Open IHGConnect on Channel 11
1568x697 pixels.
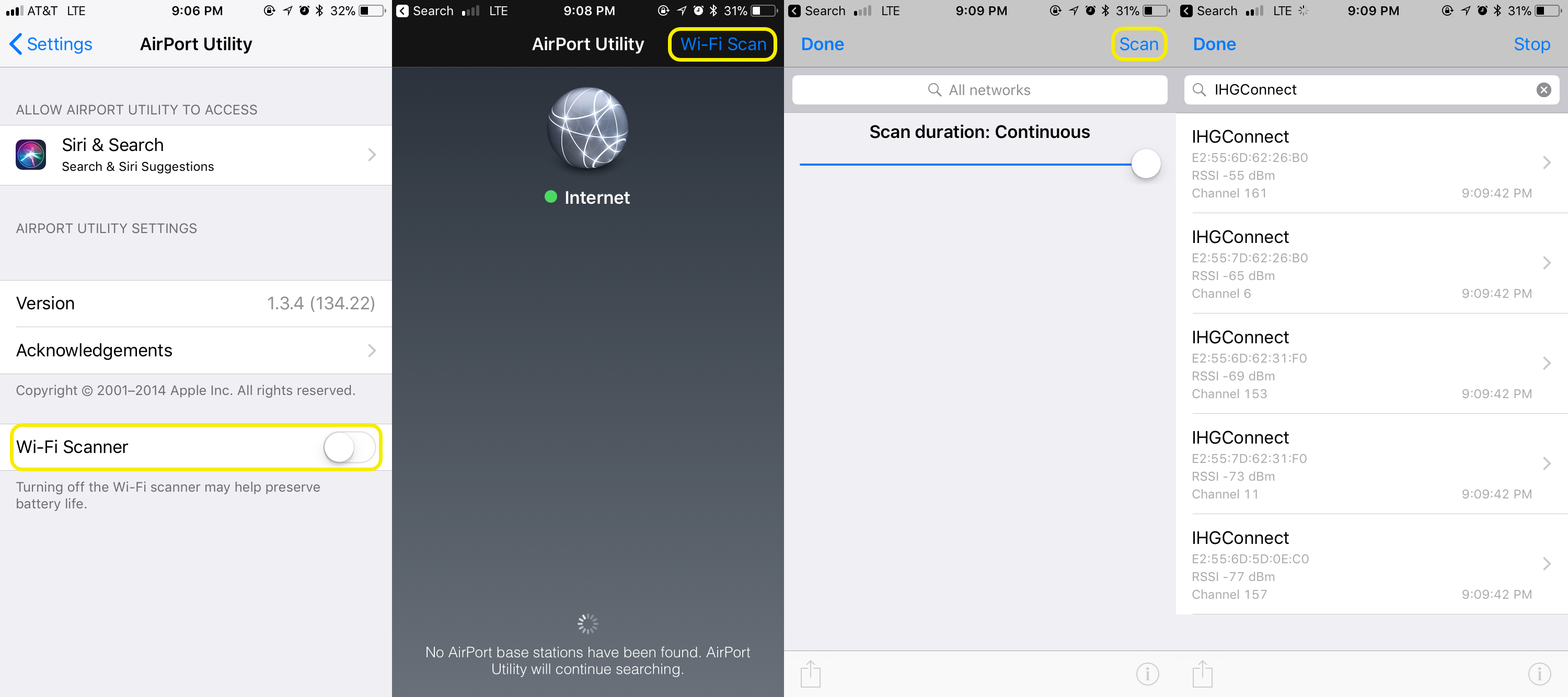pyautogui.click(x=1371, y=464)
